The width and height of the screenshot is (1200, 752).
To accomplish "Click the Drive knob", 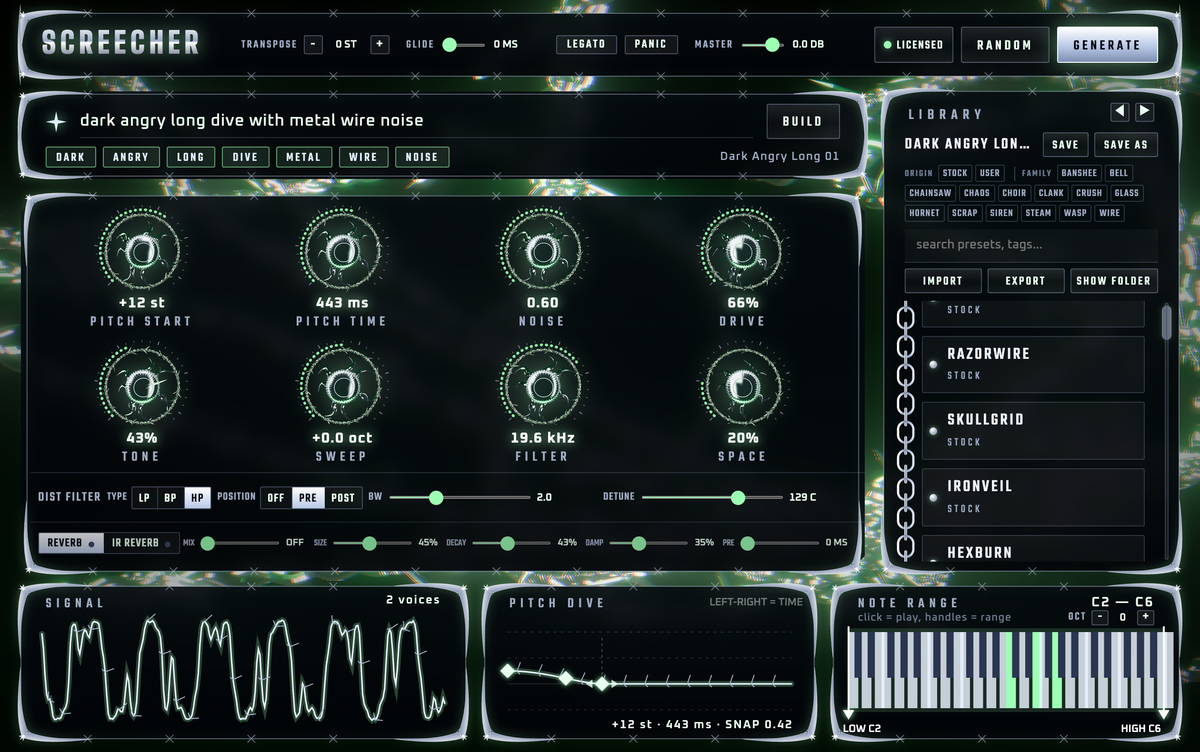I will (741, 249).
